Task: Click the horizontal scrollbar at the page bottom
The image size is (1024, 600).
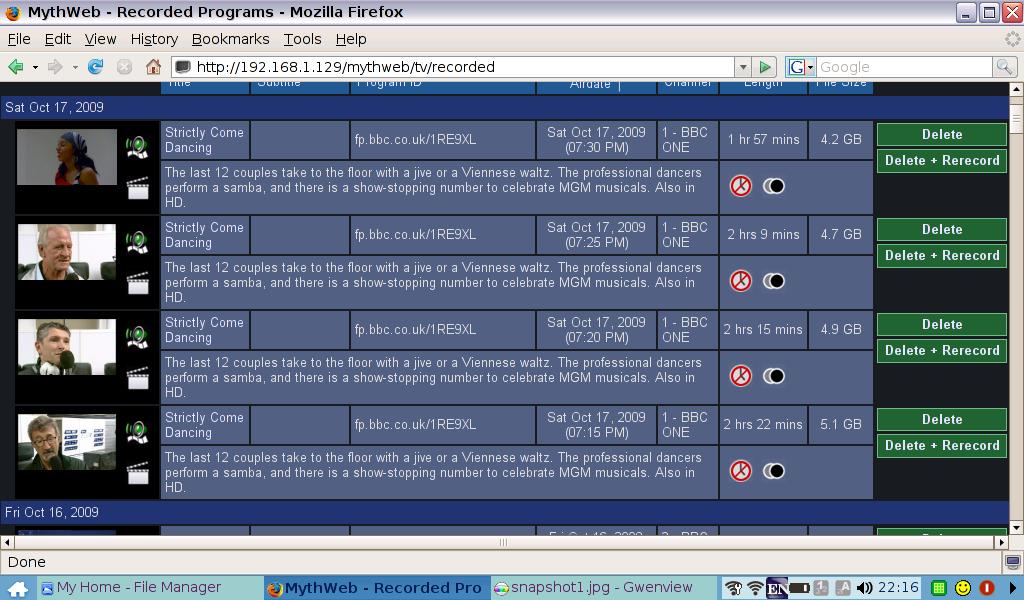Action: pyautogui.click(x=503, y=542)
